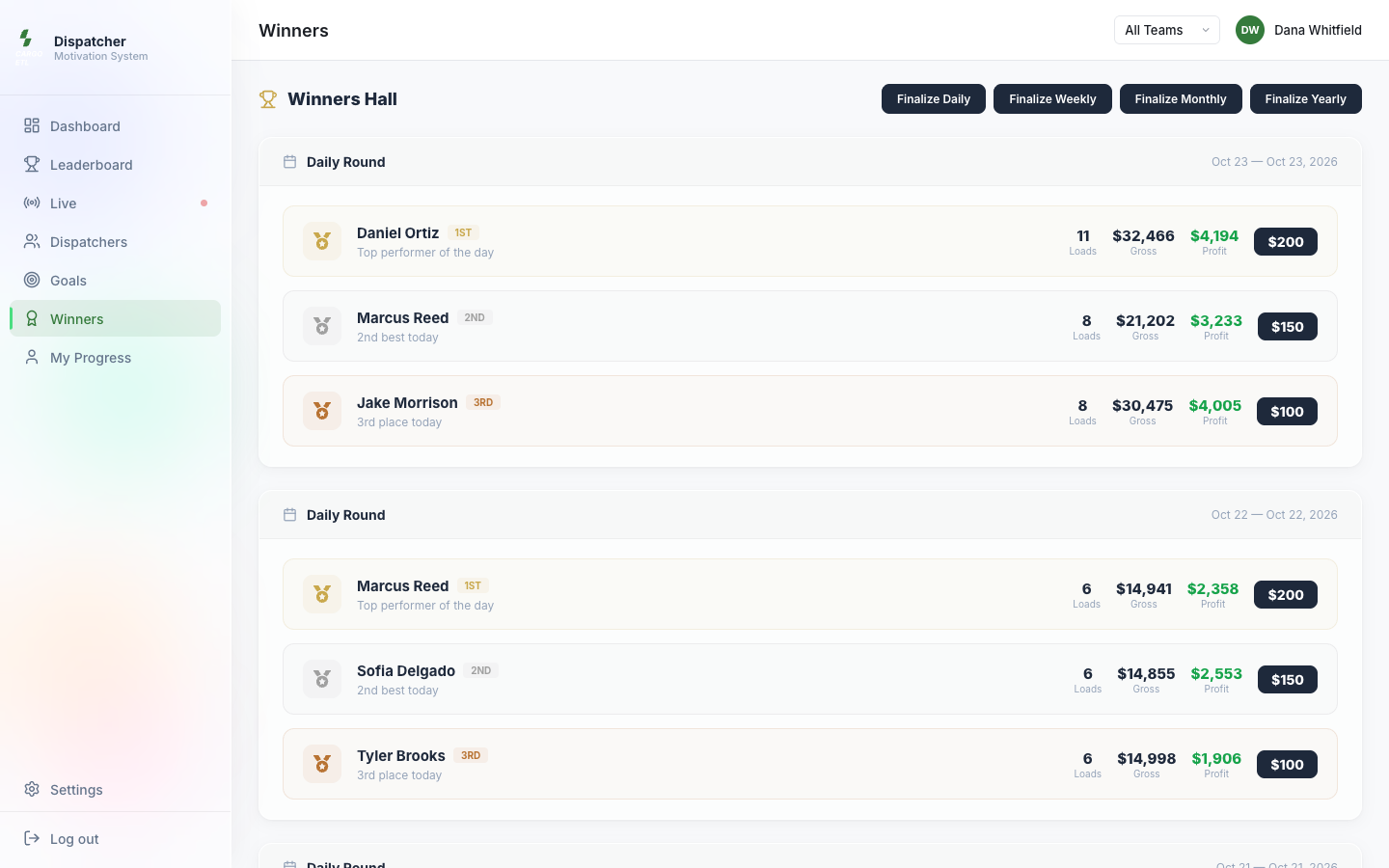The width and height of the screenshot is (1389, 868).
Task: Open the All Teams dropdown
Action: tap(1167, 30)
